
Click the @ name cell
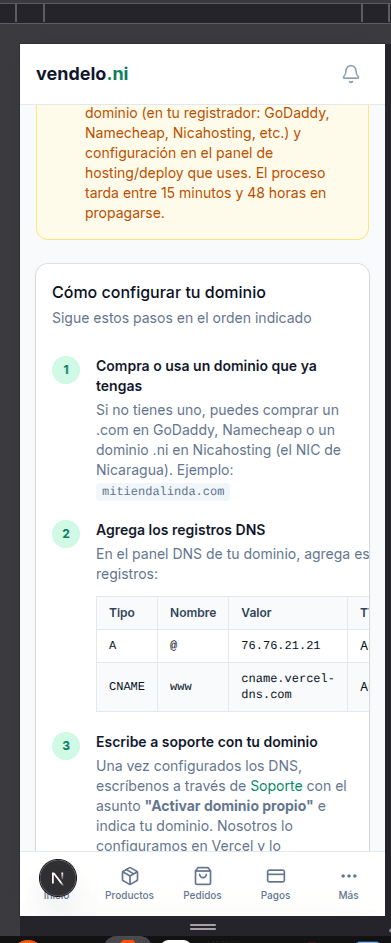(192, 646)
